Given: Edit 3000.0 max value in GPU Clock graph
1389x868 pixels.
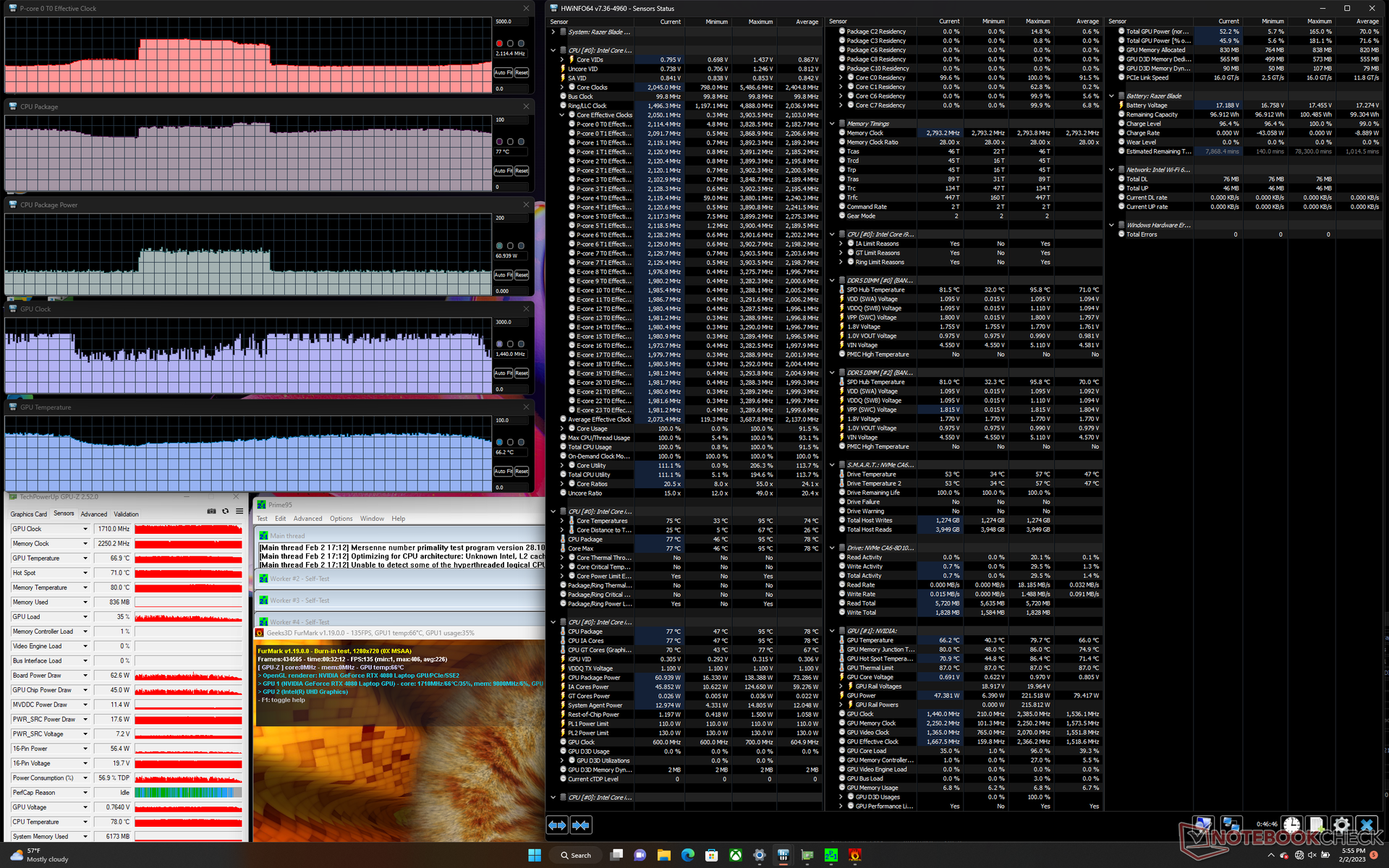Looking at the screenshot, I should (x=511, y=323).
